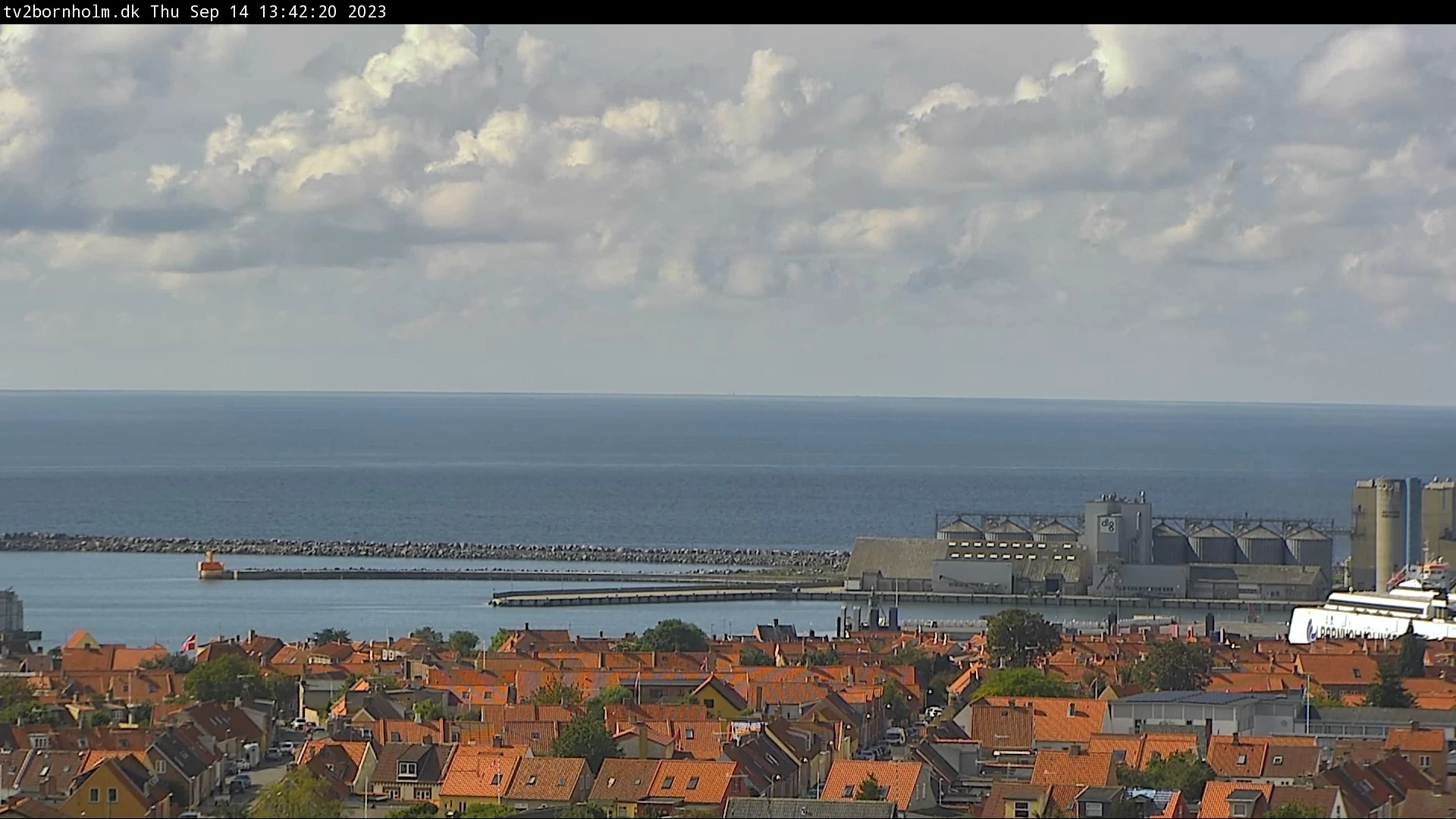Click the year '2023' in overlay

click(367, 11)
